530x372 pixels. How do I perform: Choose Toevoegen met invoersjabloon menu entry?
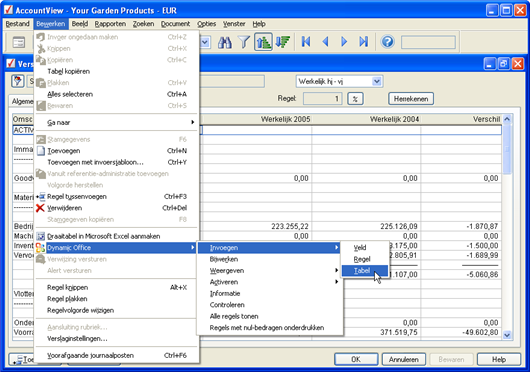tap(117, 162)
